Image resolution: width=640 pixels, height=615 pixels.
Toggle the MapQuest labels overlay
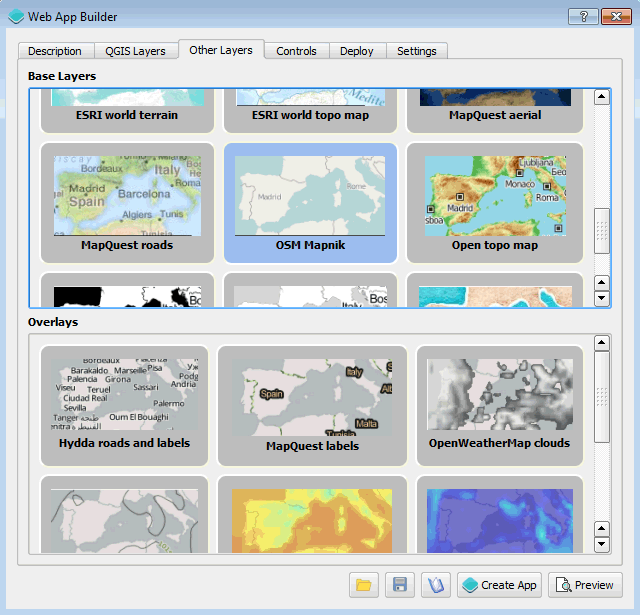pyautogui.click(x=312, y=405)
